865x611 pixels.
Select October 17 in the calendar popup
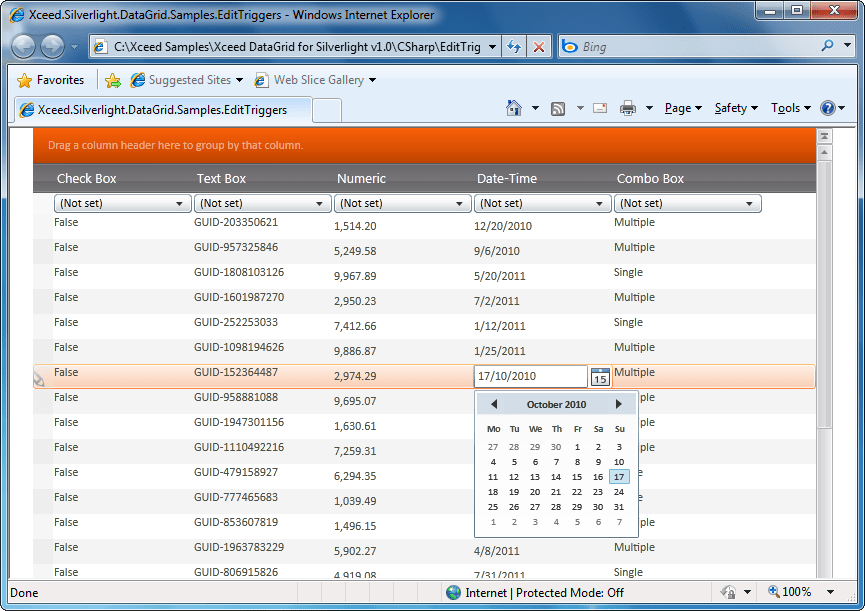tap(618, 477)
